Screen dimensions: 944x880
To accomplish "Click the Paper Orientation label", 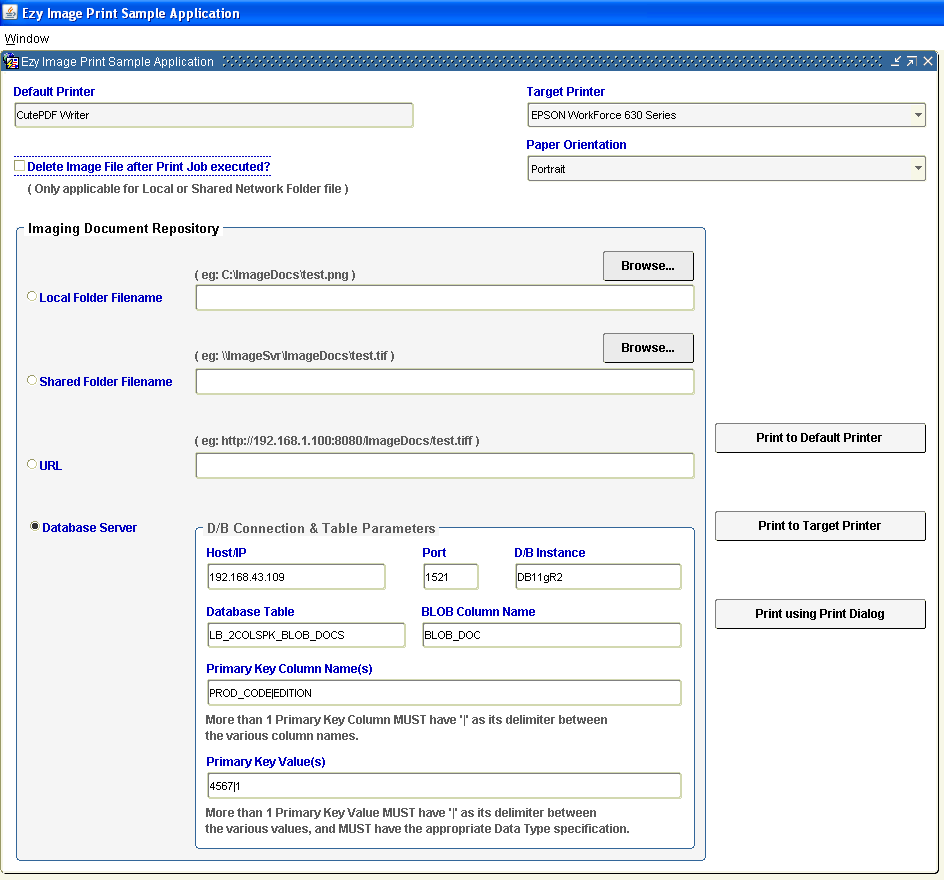I will (576, 144).
